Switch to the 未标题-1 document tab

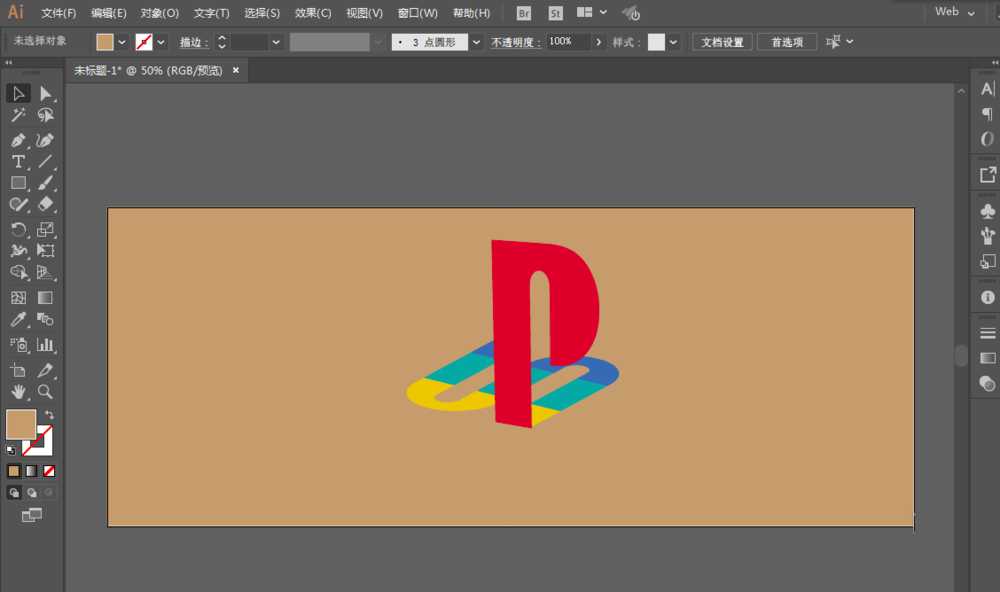point(150,70)
